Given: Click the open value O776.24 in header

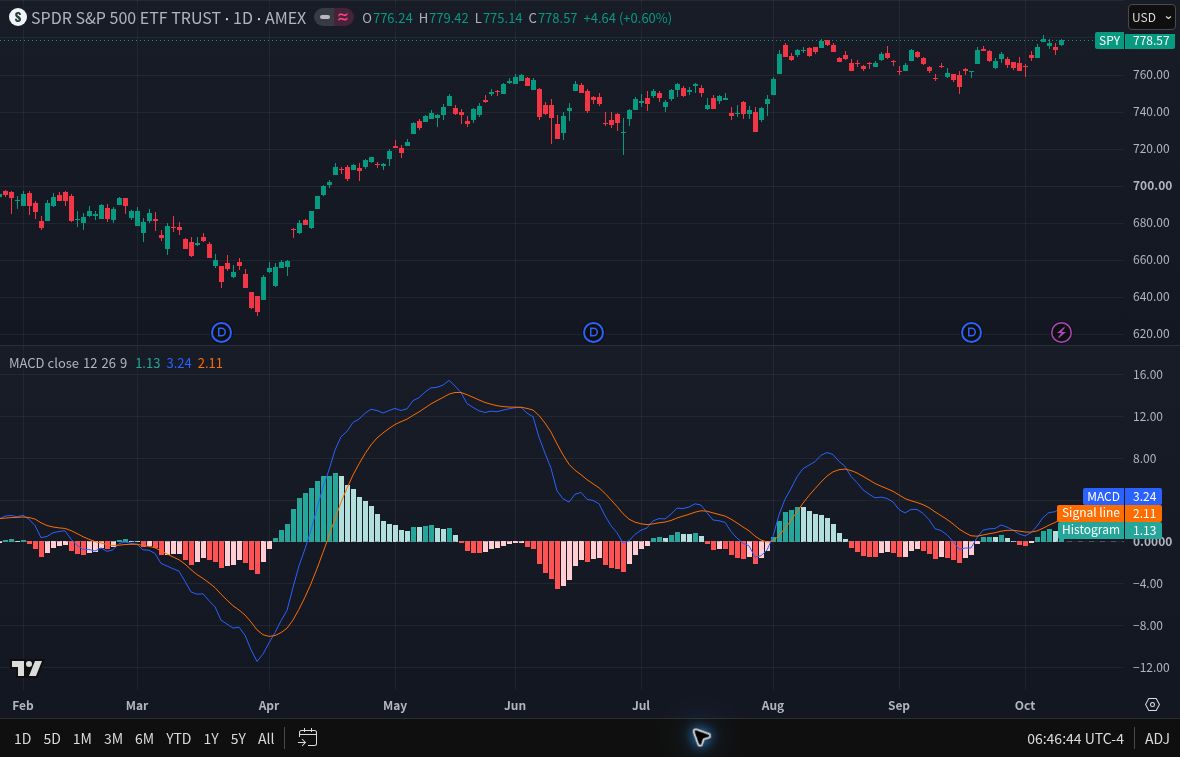Looking at the screenshot, I should (387, 17).
